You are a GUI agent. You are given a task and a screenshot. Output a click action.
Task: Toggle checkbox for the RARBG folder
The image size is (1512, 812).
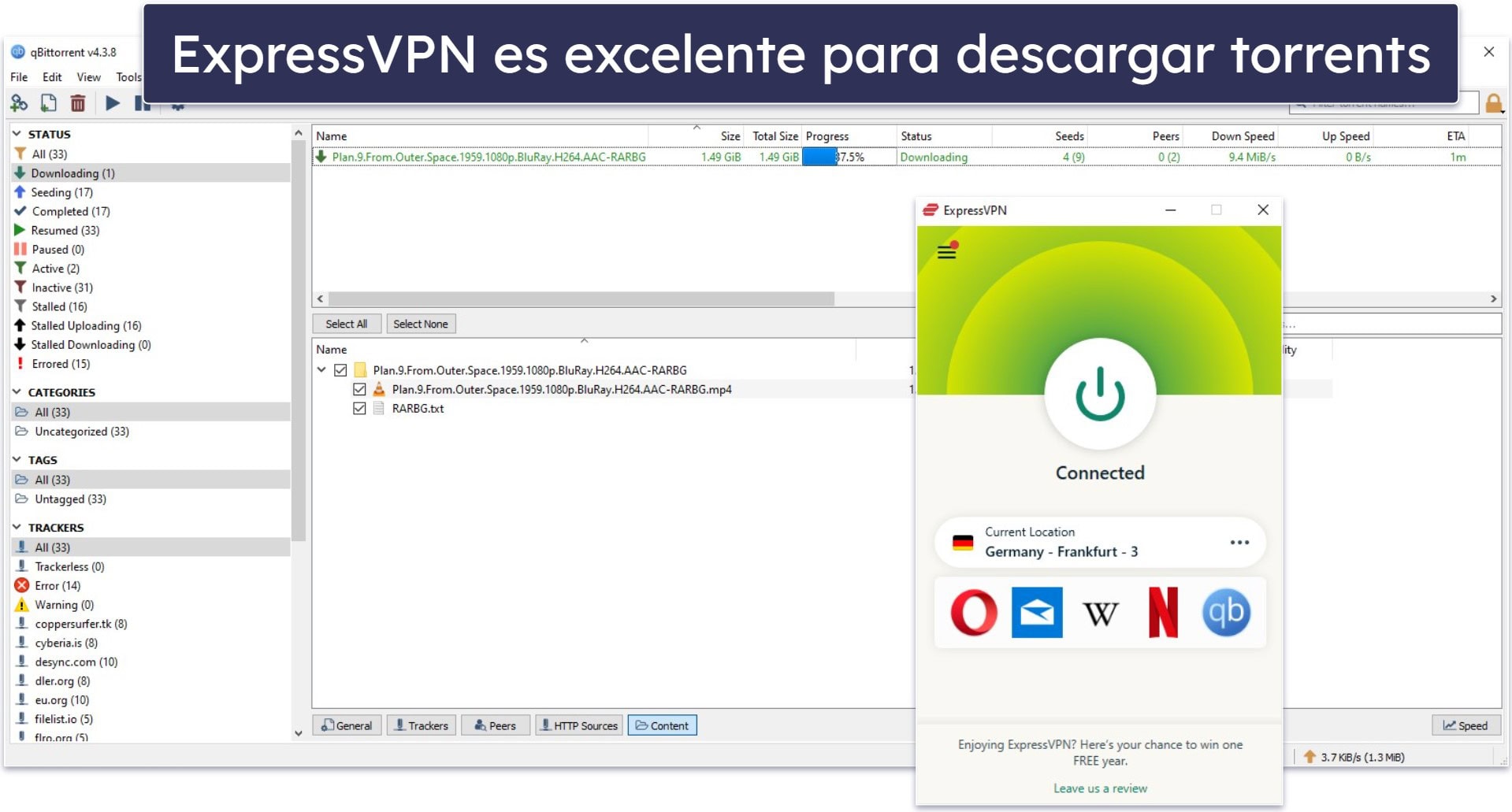pos(340,370)
